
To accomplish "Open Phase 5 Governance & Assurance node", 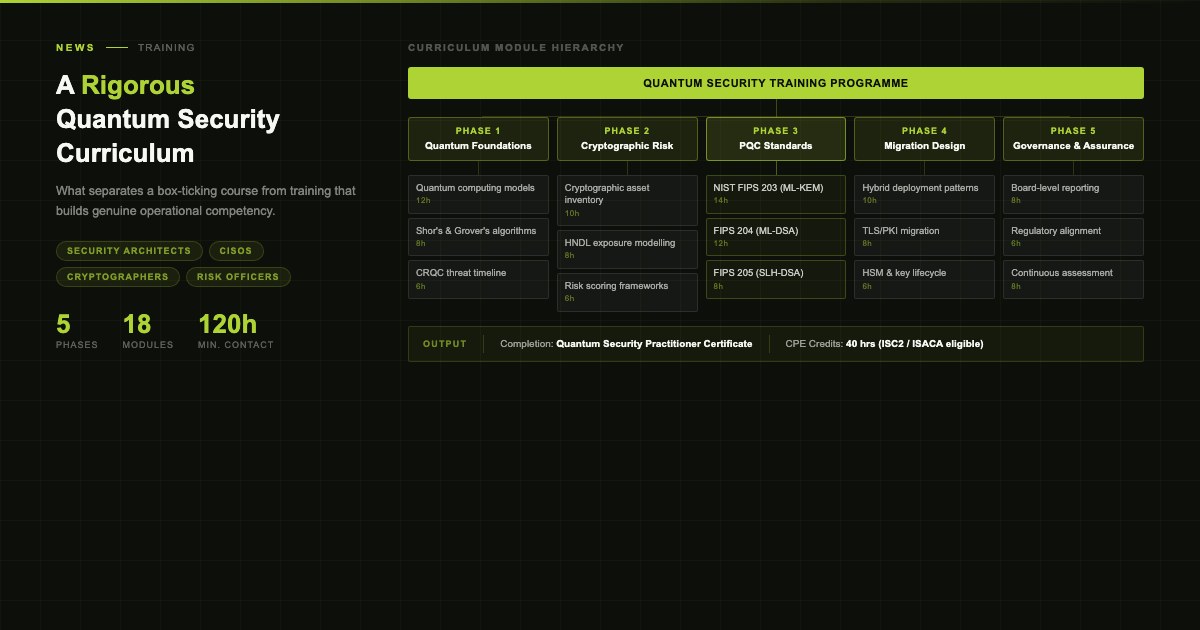I will (1073, 139).
